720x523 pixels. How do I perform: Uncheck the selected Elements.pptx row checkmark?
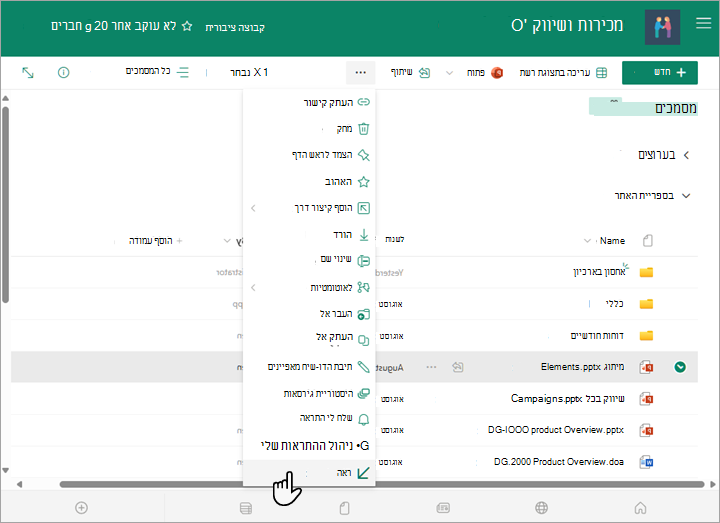[x=680, y=367]
